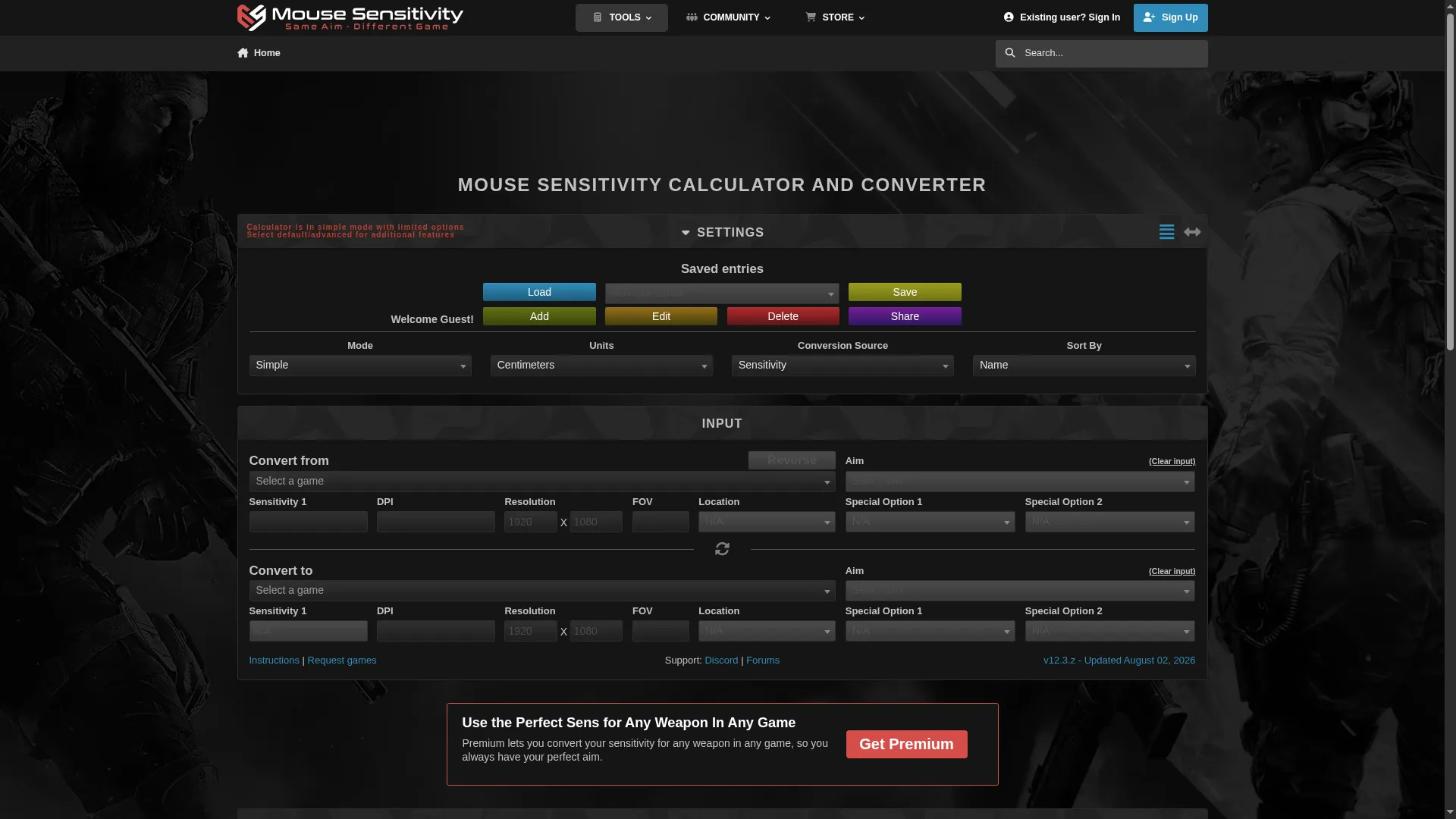Open the Sort By dropdown
Screen dimensions: 1456x819
[x=1084, y=366]
